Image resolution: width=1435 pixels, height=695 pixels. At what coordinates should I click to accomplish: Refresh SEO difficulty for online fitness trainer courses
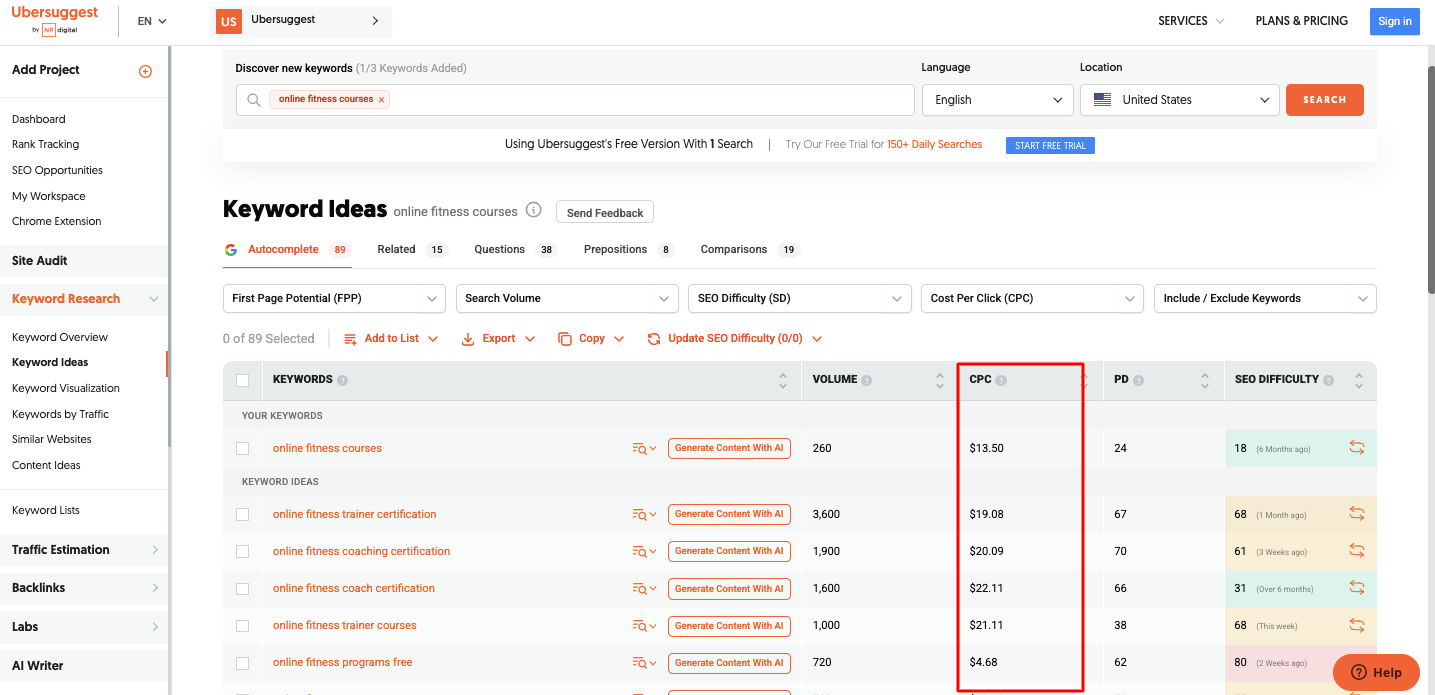coord(1357,625)
